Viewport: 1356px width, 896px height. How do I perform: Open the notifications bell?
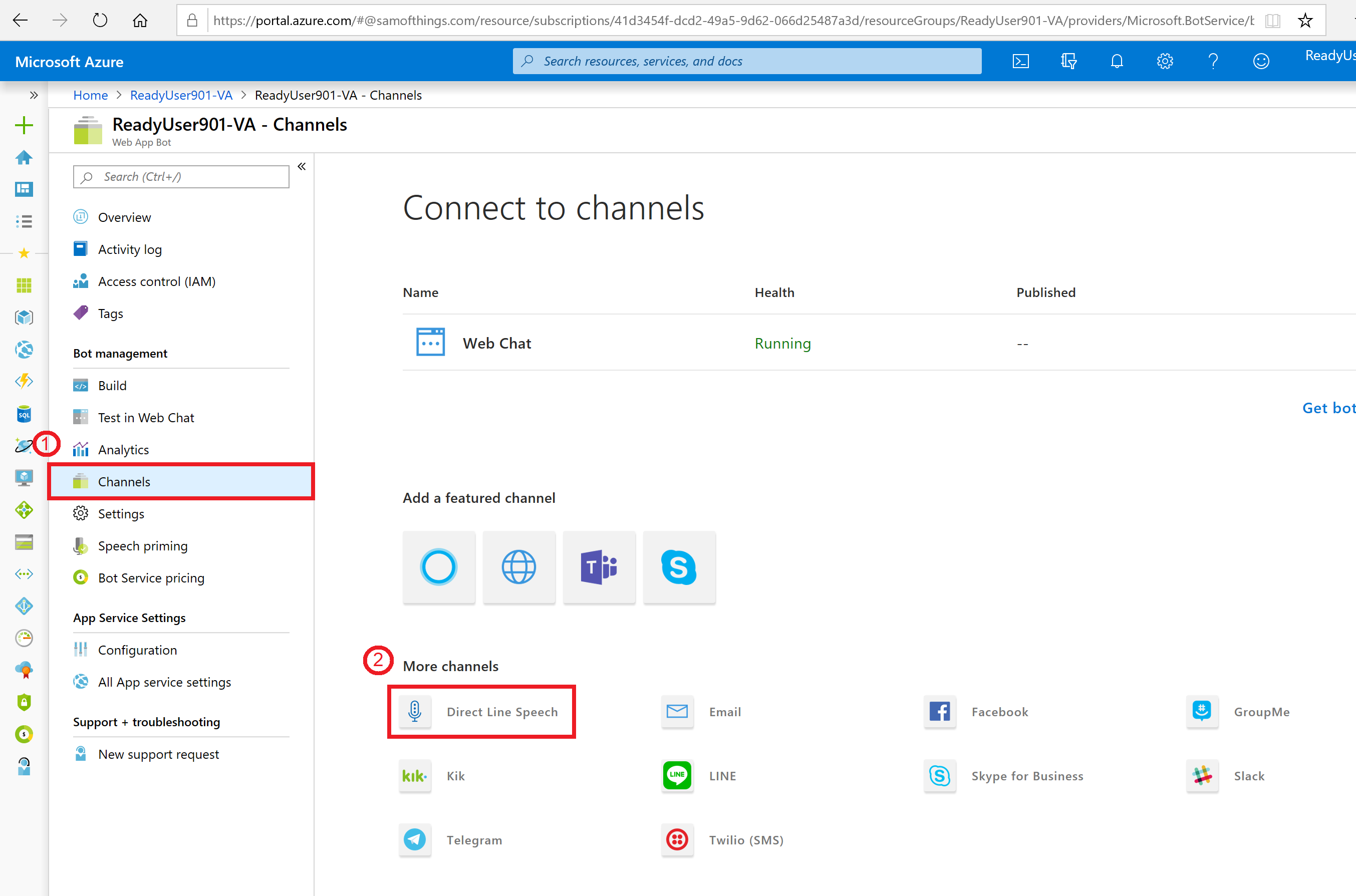(x=1117, y=61)
